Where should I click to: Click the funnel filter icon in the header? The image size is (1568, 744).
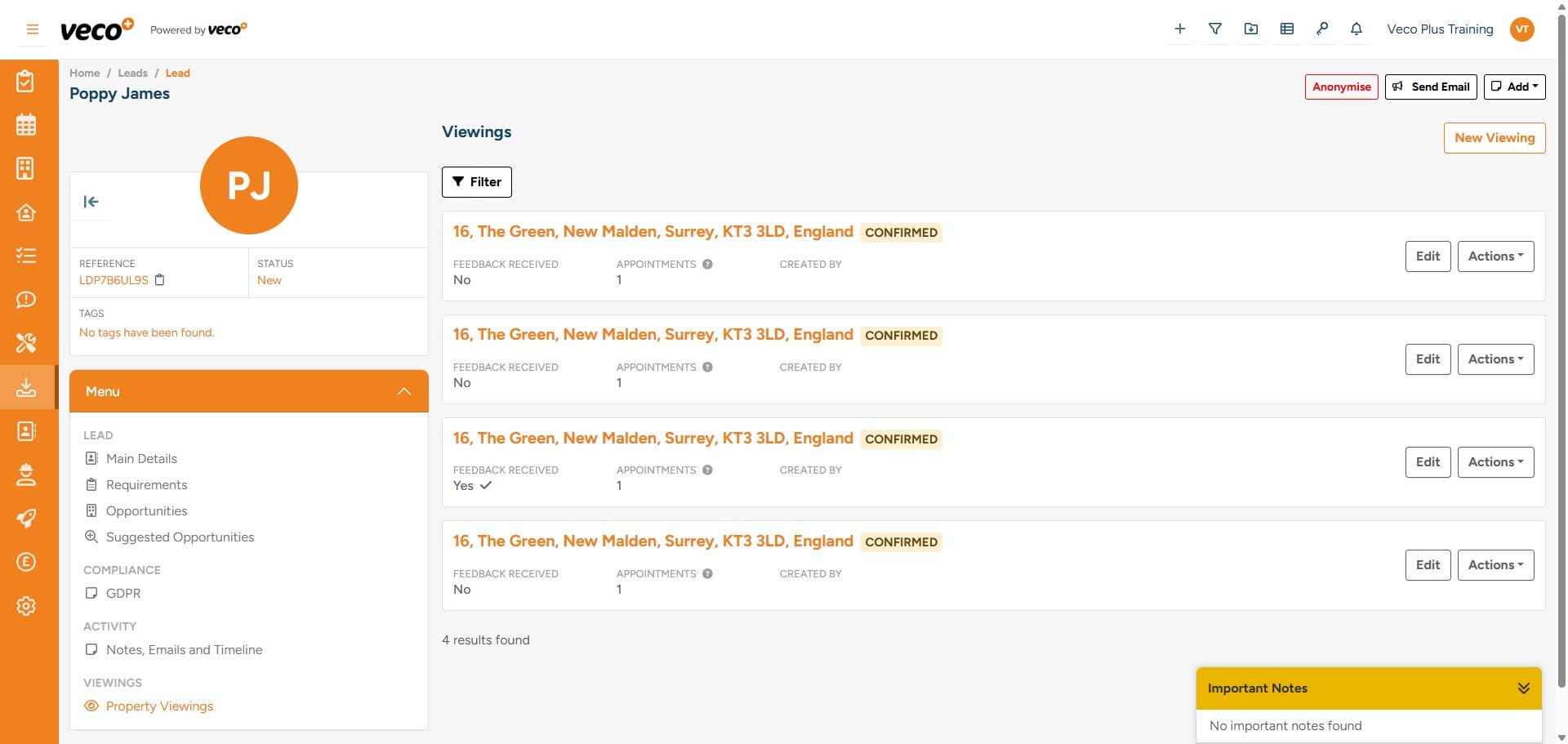[x=1215, y=29]
